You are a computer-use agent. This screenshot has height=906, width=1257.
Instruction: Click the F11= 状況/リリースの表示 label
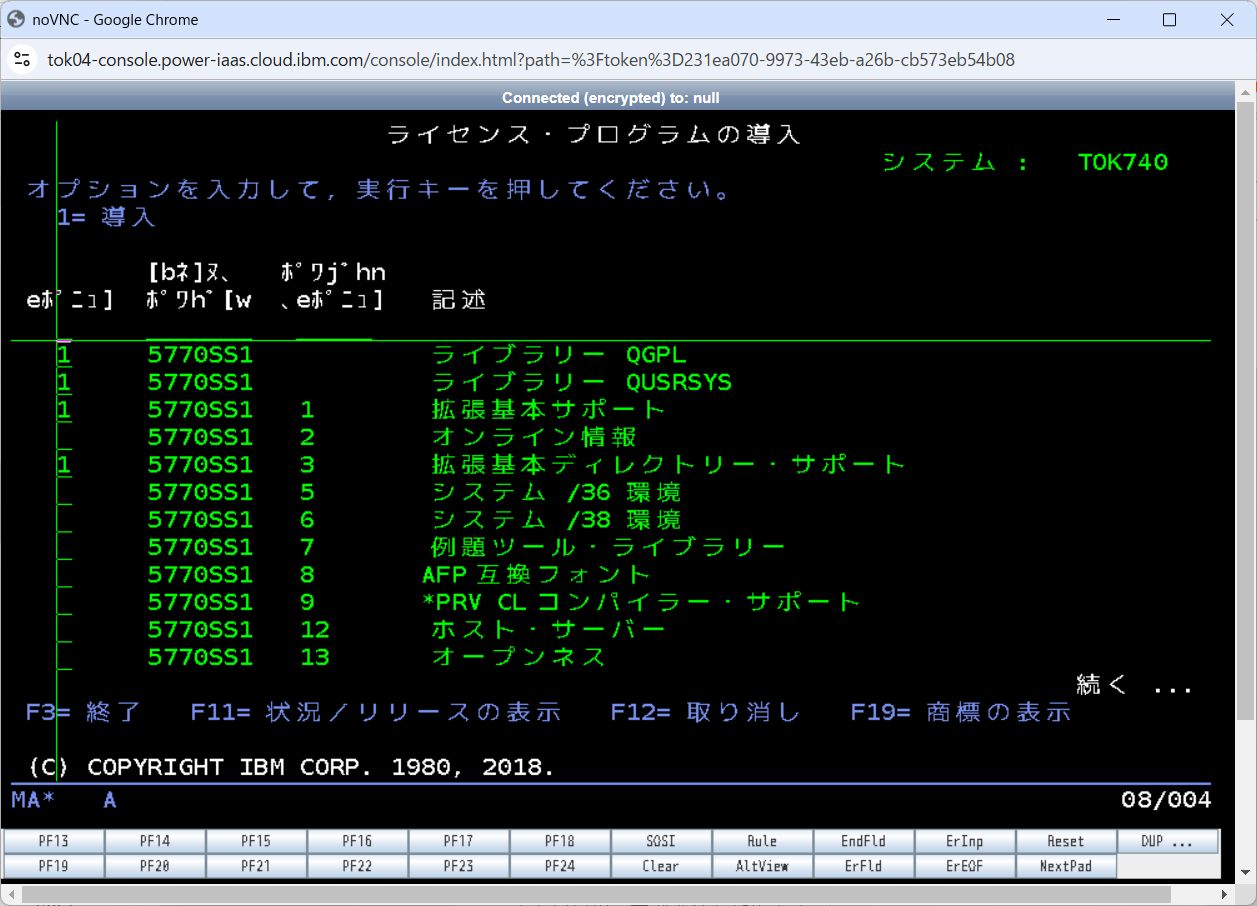click(x=376, y=712)
